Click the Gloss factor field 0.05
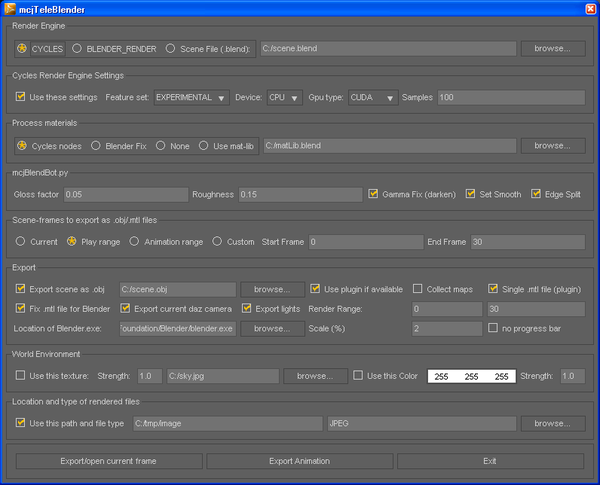The image size is (600, 485). (126, 194)
